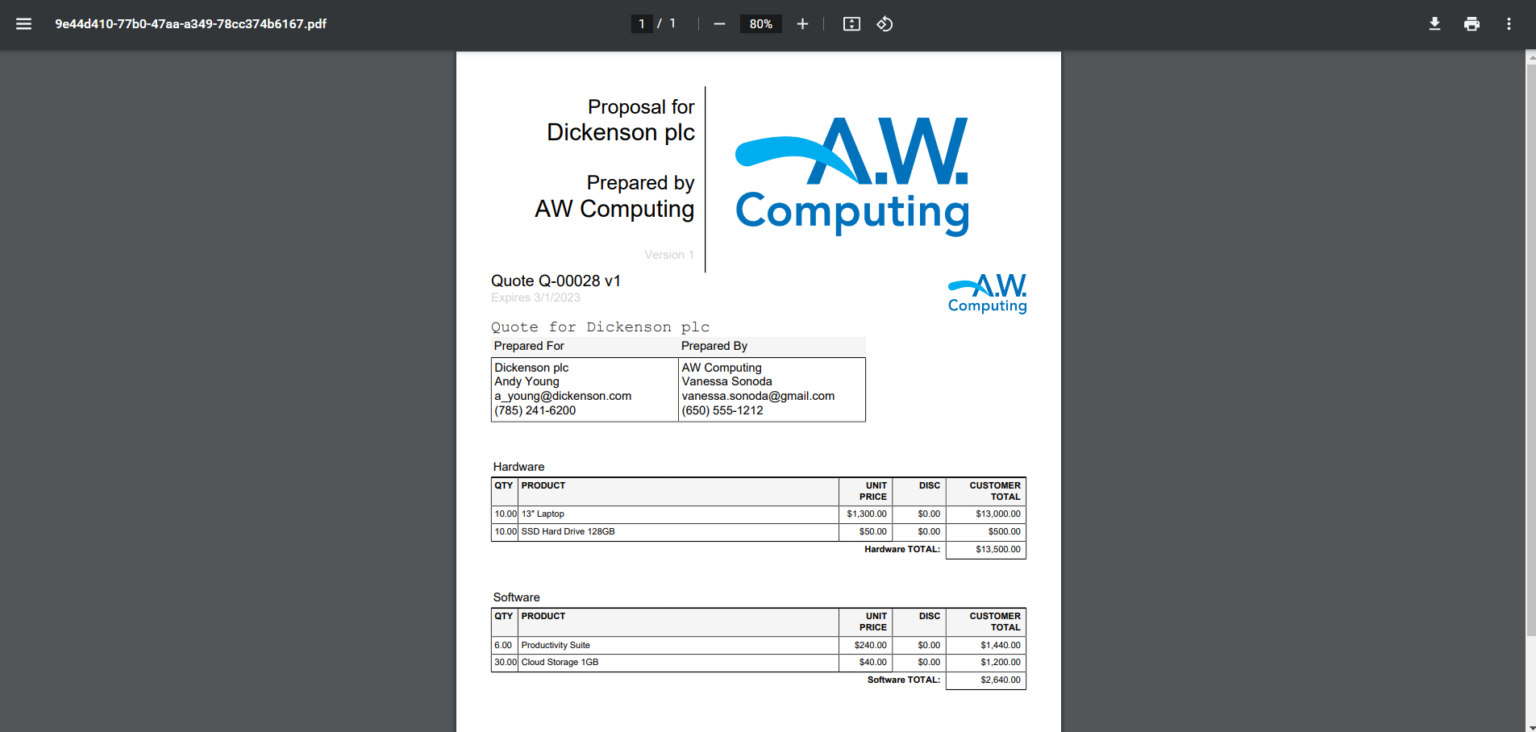Click the 'Prepared By' column header
Viewport: 1536px width, 732px height.
[x=714, y=346]
